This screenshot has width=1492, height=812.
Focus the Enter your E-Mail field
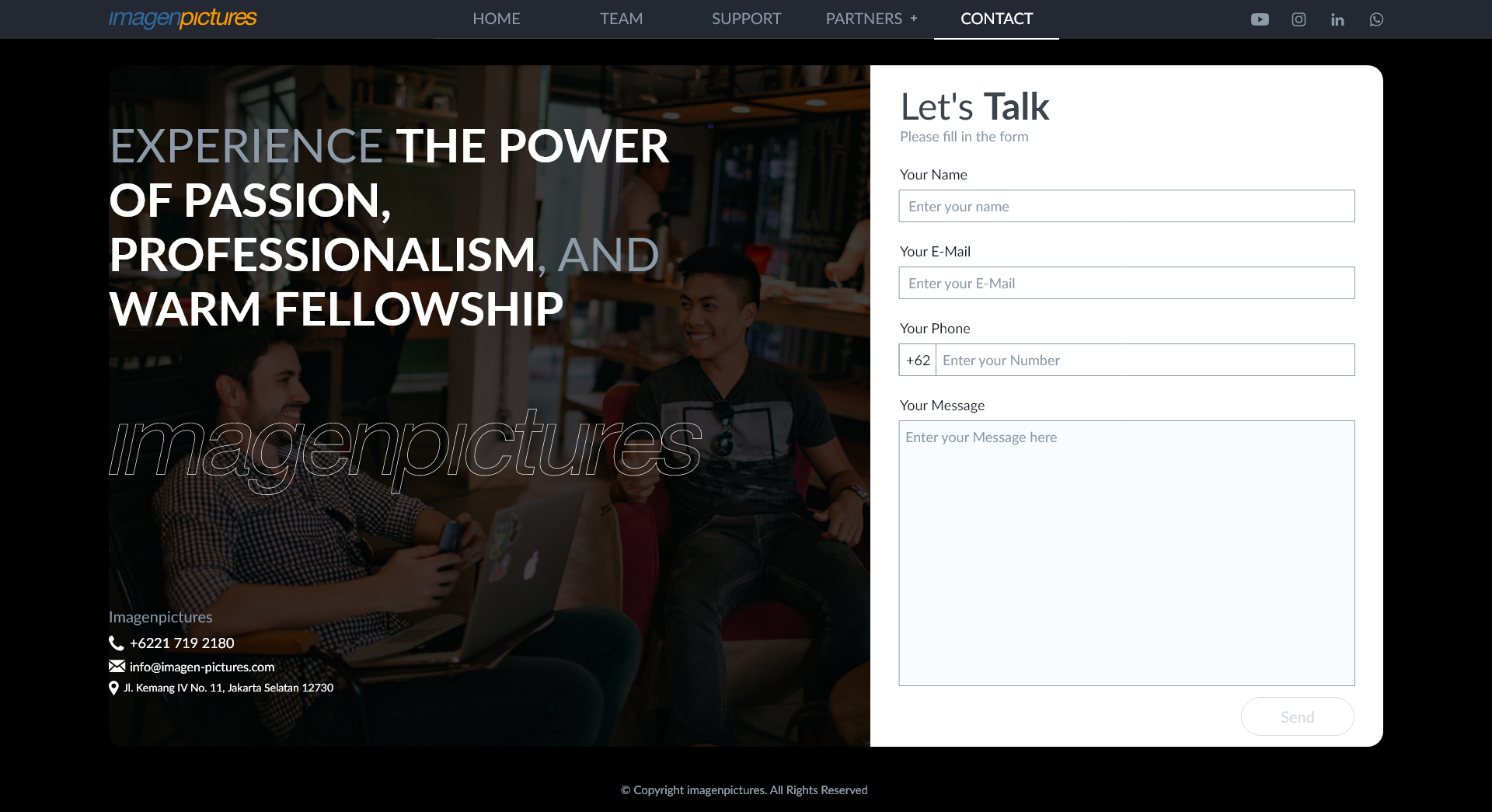tap(1127, 283)
